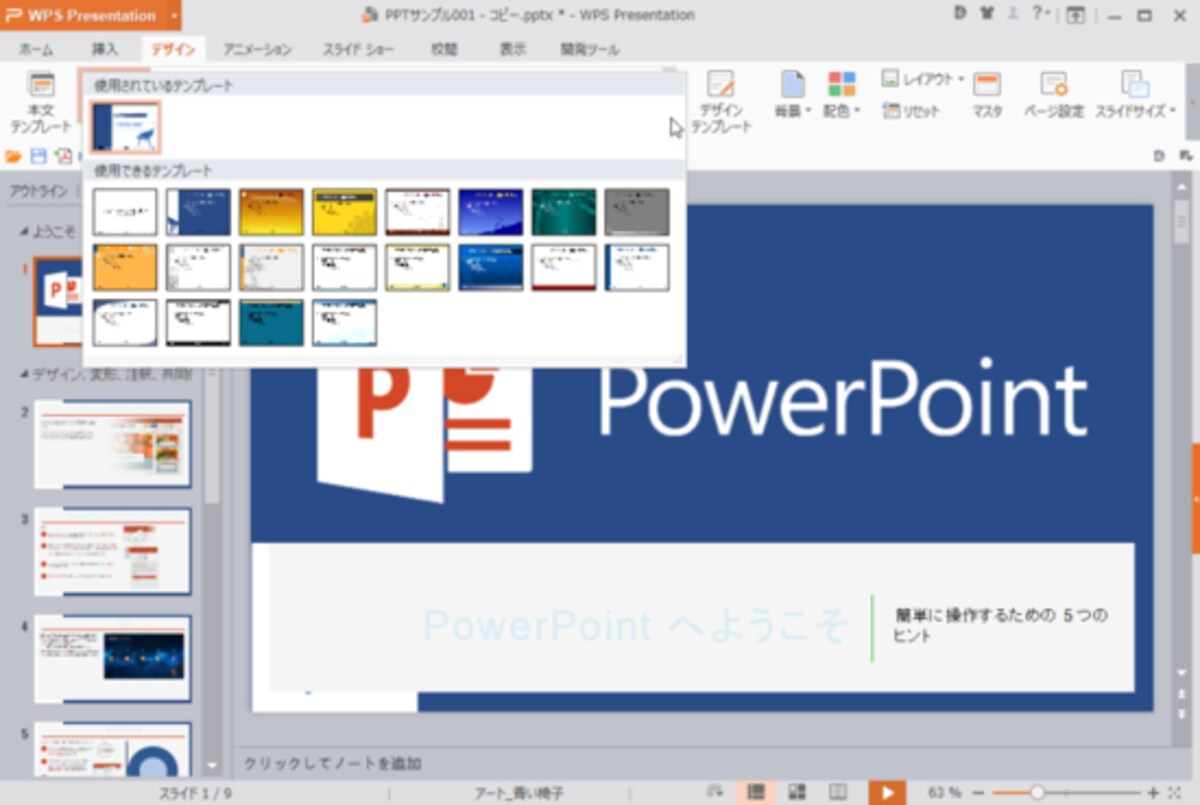
Task: Open the アニメーション tab
Action: pos(257,49)
